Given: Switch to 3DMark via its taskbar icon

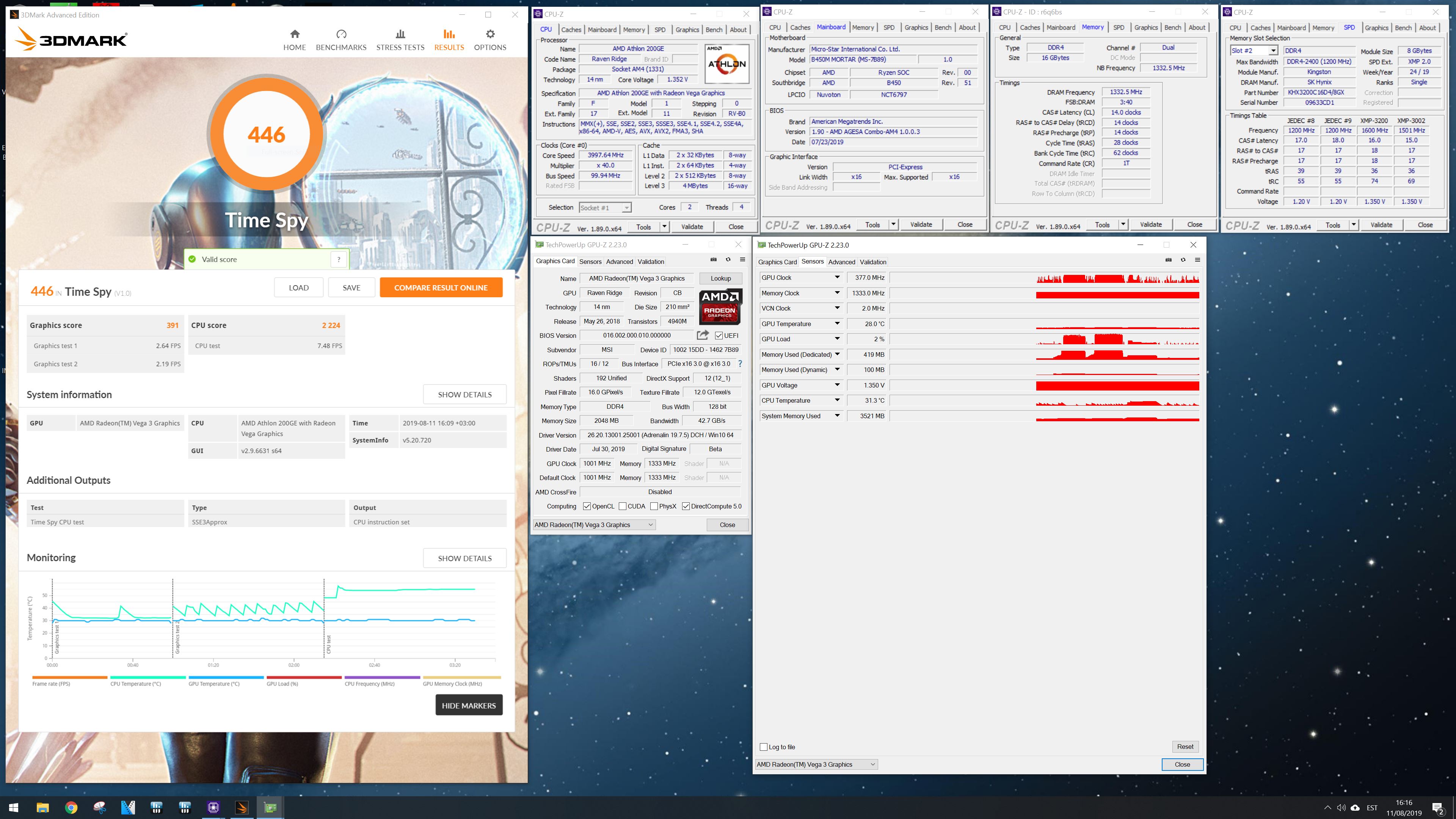Looking at the screenshot, I should click(242, 807).
